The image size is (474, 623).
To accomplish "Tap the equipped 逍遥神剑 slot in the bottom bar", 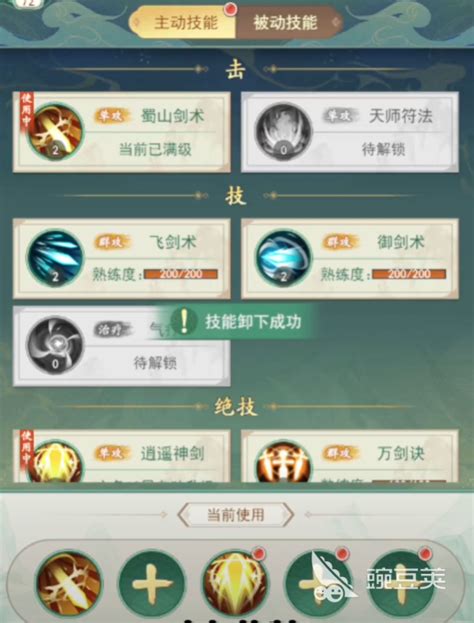I will point(236,583).
